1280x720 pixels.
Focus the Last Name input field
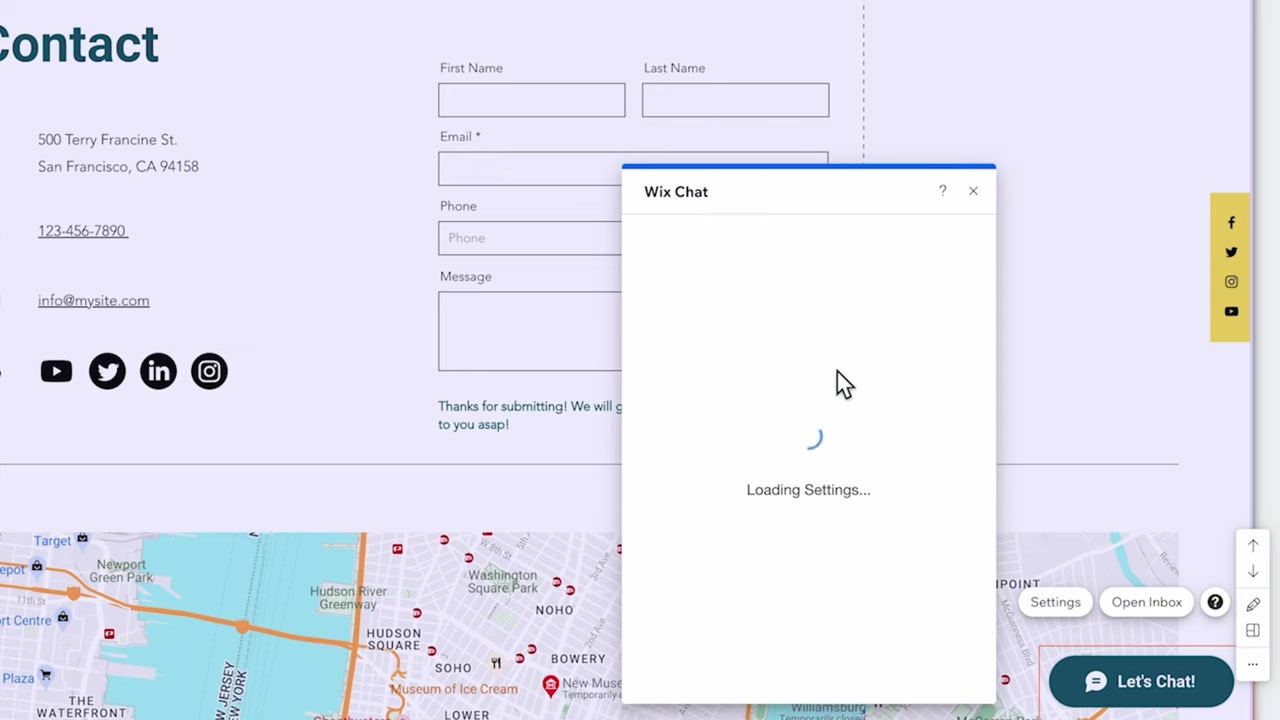[735, 100]
